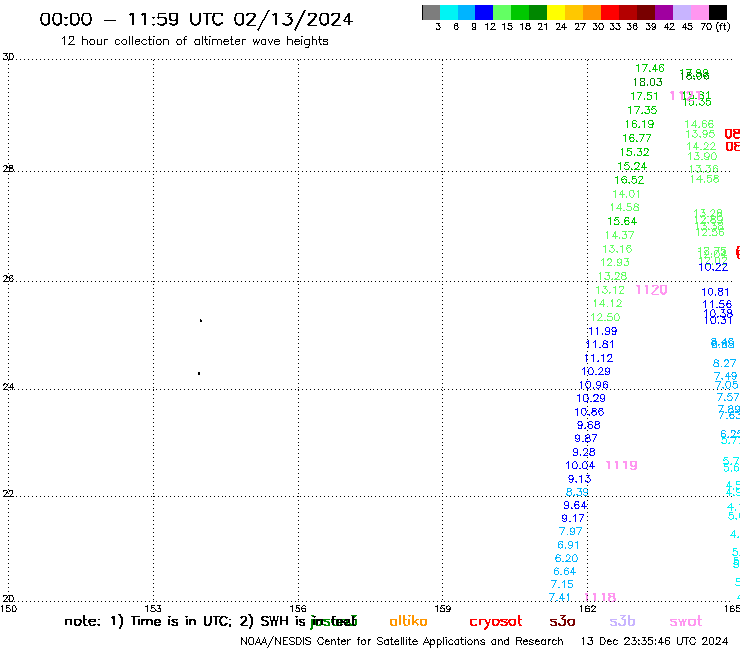Pick the lavender legend color swatch
This screenshot has height=650, width=740.
point(681,12)
